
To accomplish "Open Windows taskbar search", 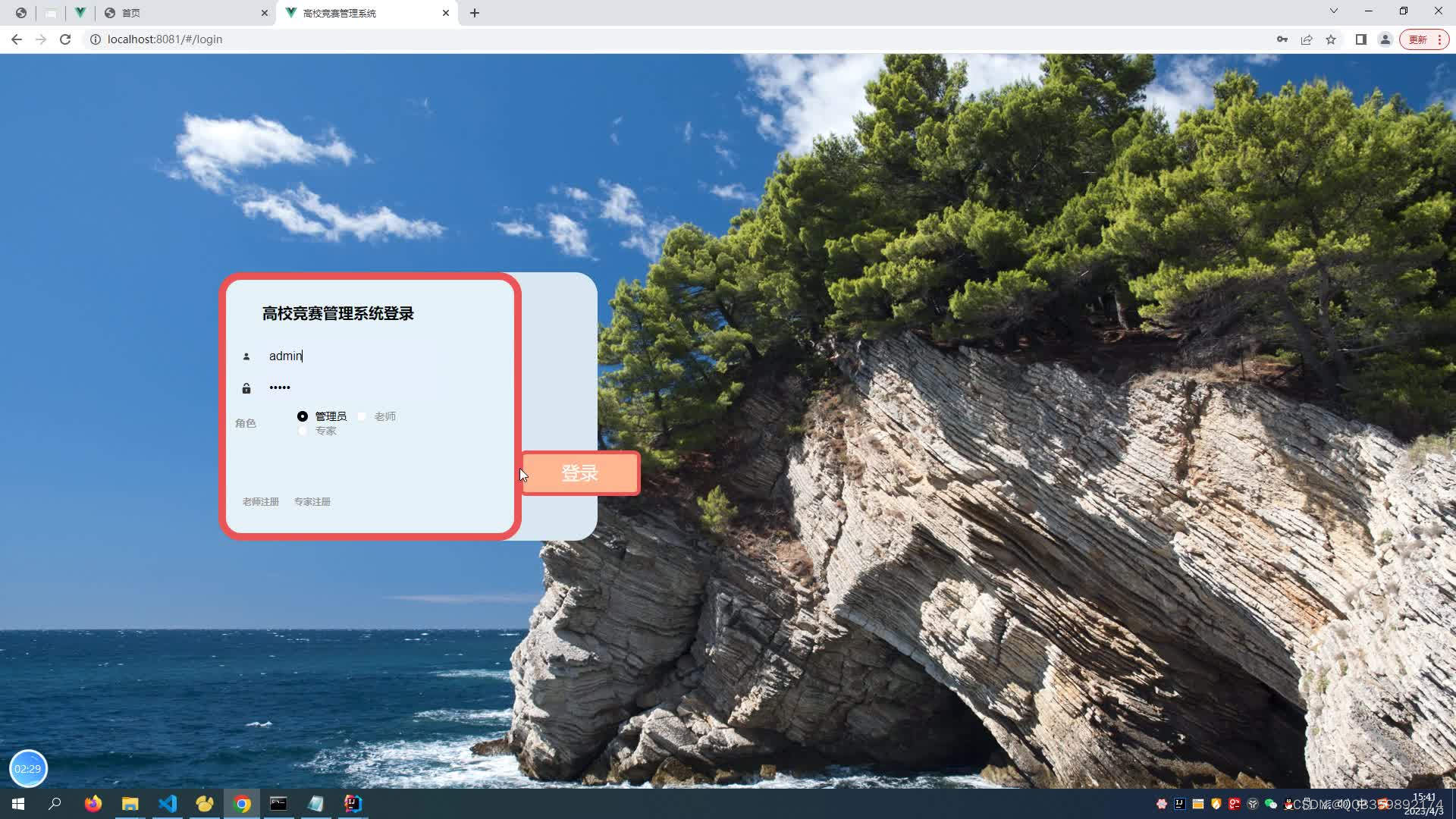I will coord(55,804).
